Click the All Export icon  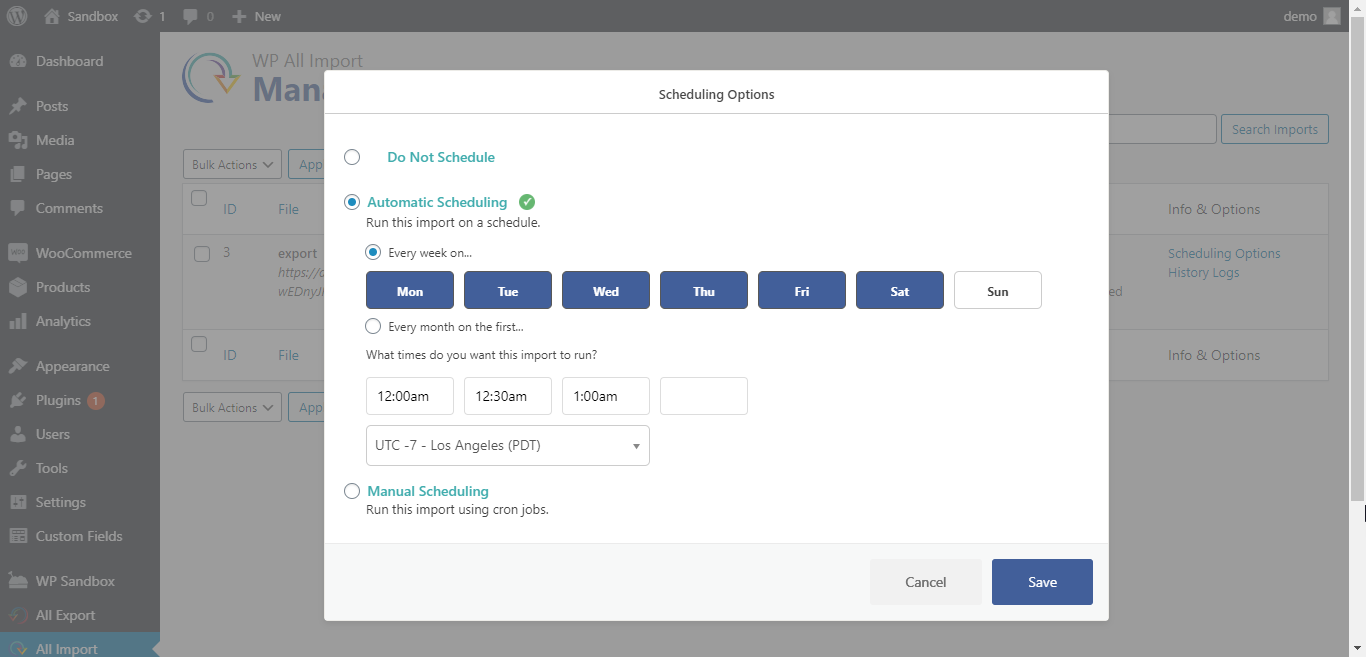pyautogui.click(x=18, y=615)
